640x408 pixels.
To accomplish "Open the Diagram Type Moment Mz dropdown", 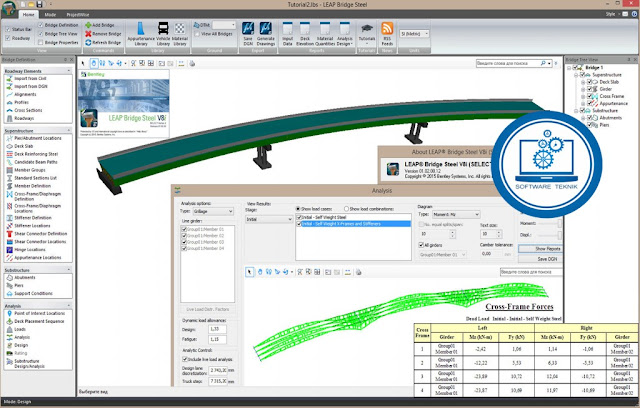I will [456, 215].
